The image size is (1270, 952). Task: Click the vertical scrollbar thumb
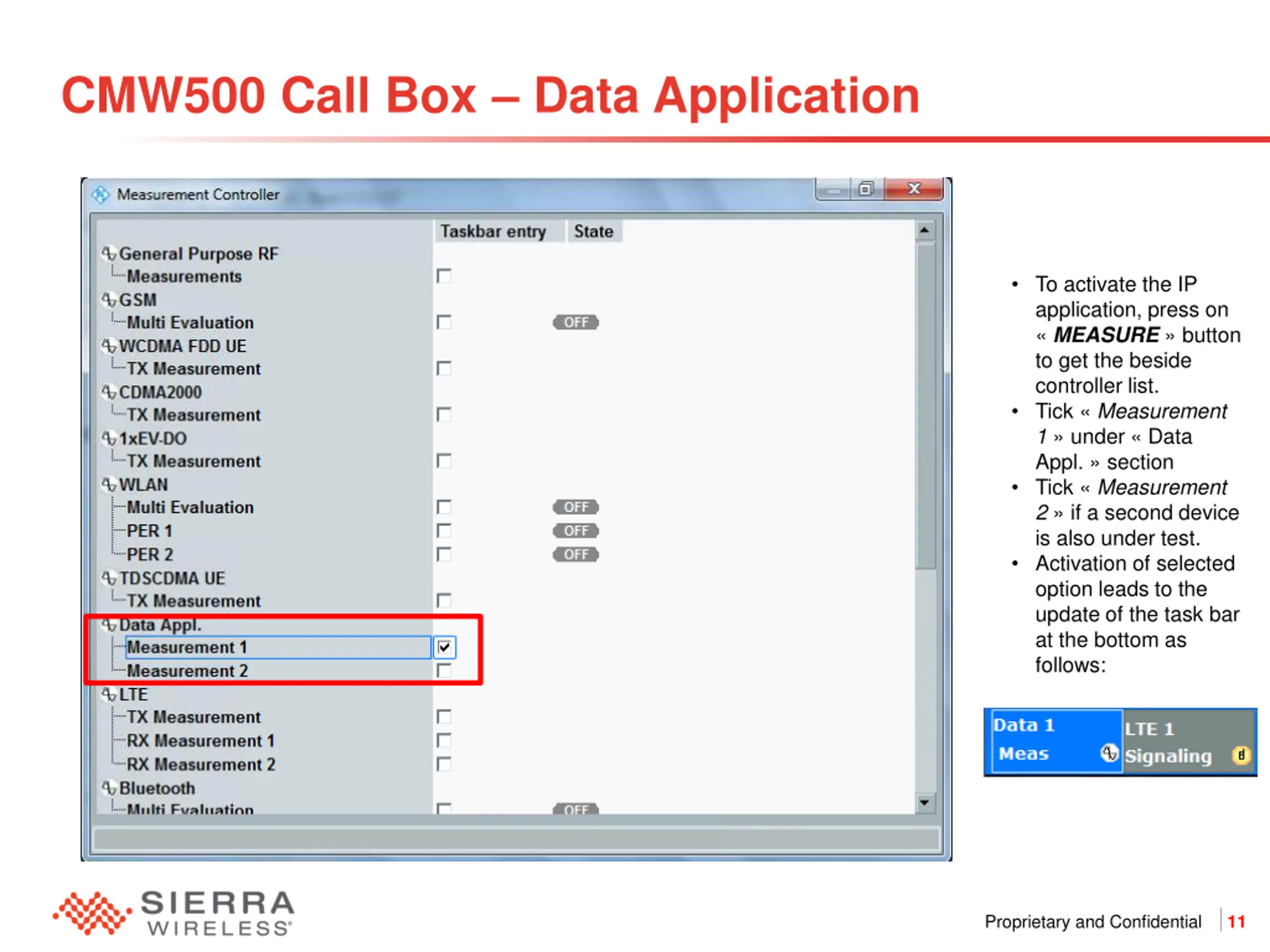pyautogui.click(x=926, y=406)
